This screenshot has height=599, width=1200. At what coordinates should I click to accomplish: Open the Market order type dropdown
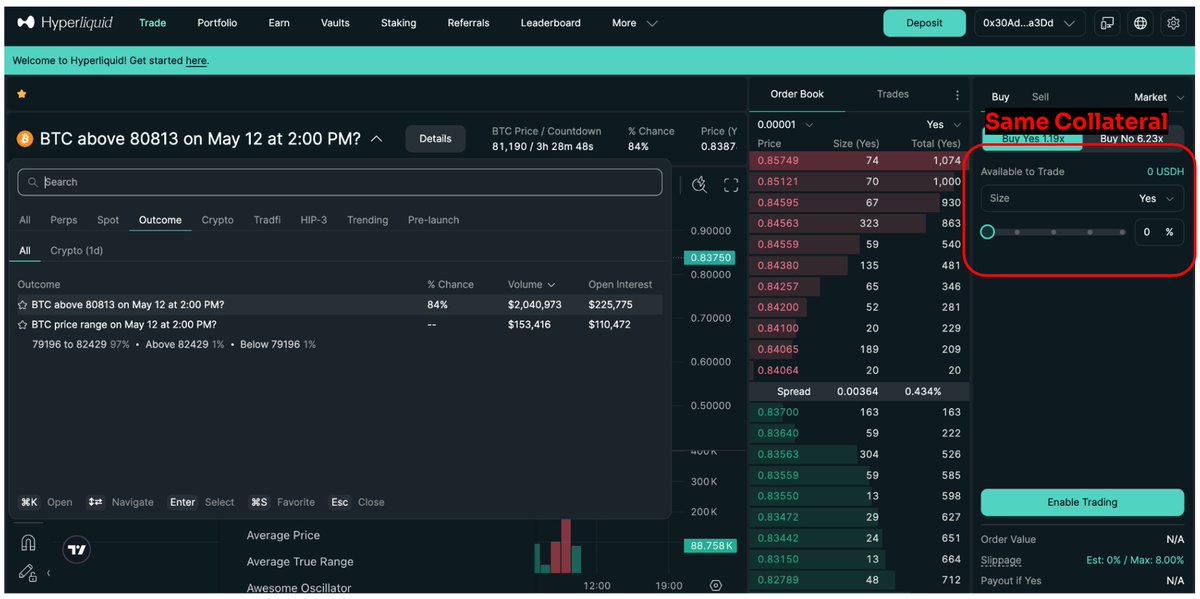[1159, 97]
